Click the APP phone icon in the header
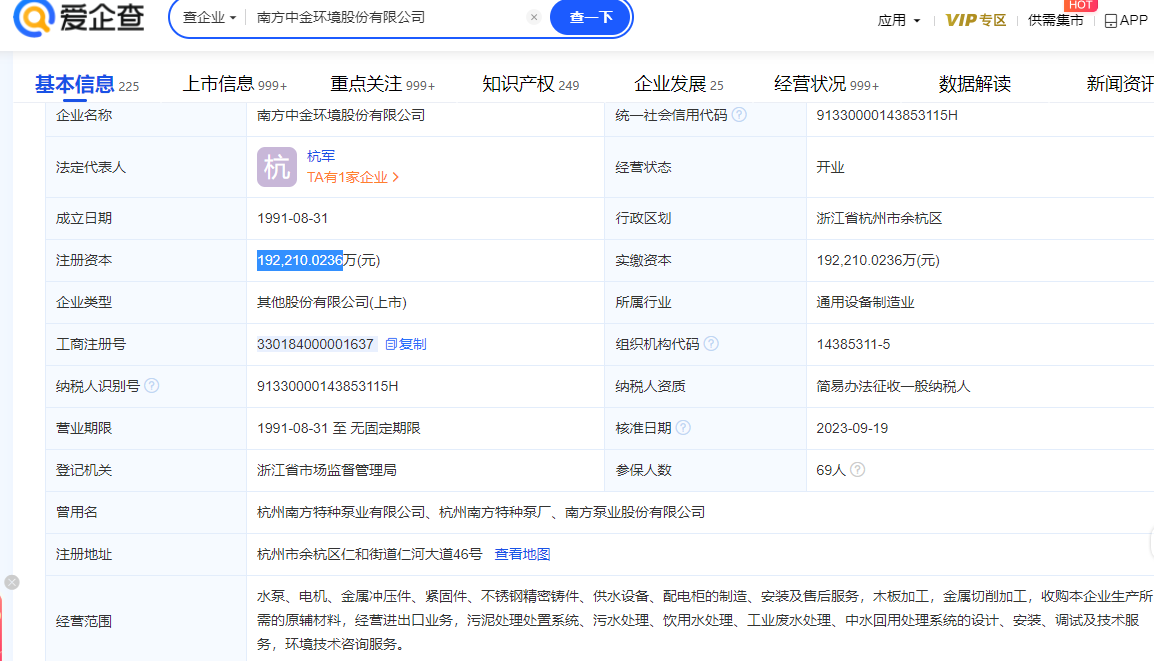The width and height of the screenshot is (1154, 661). [x=1111, y=21]
